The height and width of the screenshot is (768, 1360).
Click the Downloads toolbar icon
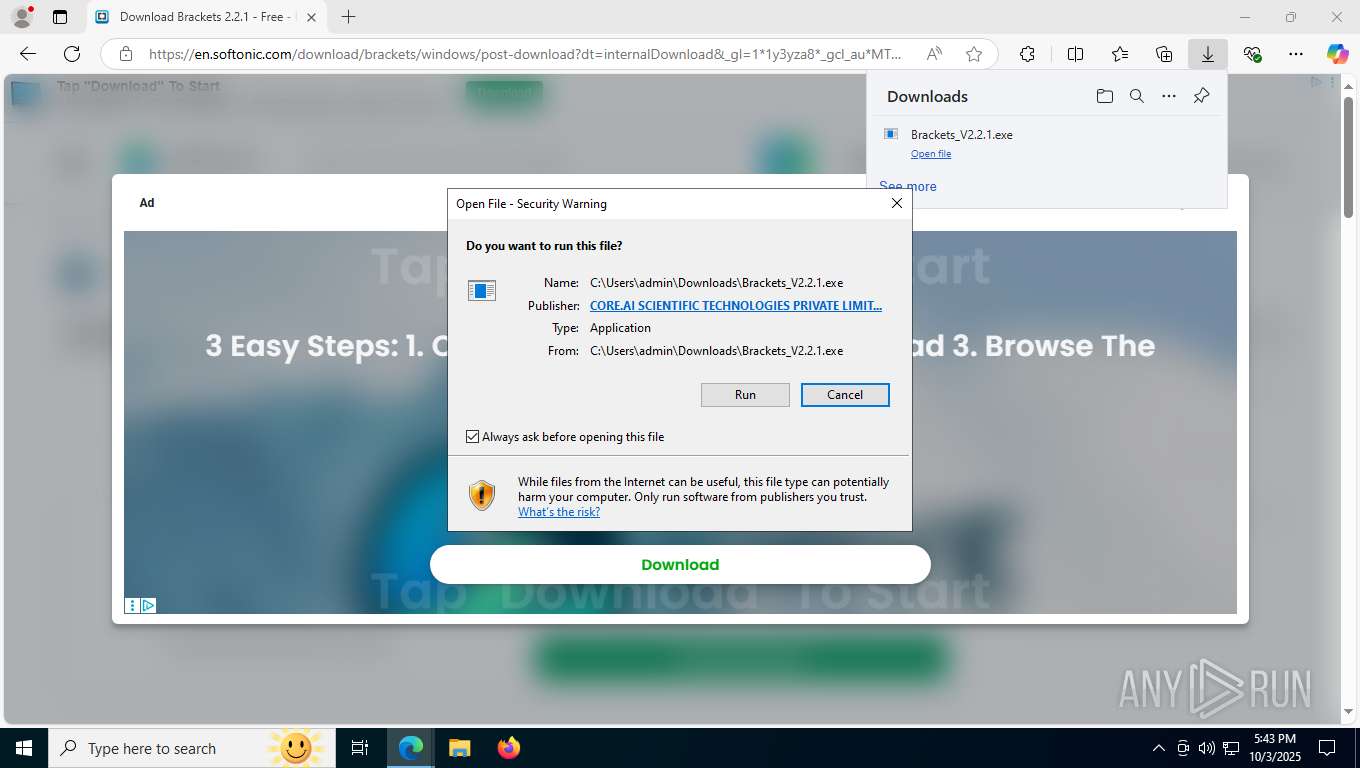pyautogui.click(x=1208, y=54)
